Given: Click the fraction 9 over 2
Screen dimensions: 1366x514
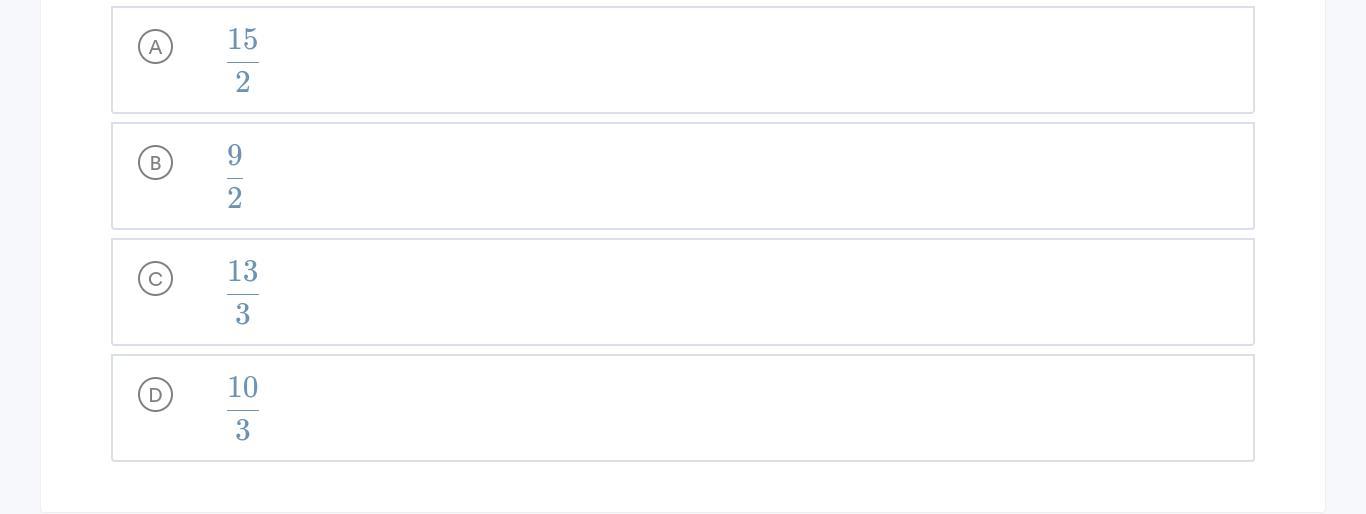Looking at the screenshot, I should click(235, 176).
